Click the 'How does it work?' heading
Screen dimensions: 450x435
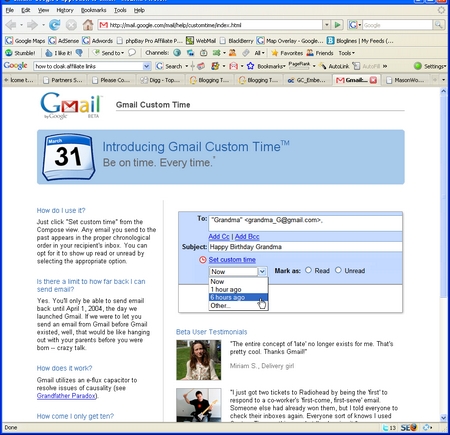coord(64,368)
